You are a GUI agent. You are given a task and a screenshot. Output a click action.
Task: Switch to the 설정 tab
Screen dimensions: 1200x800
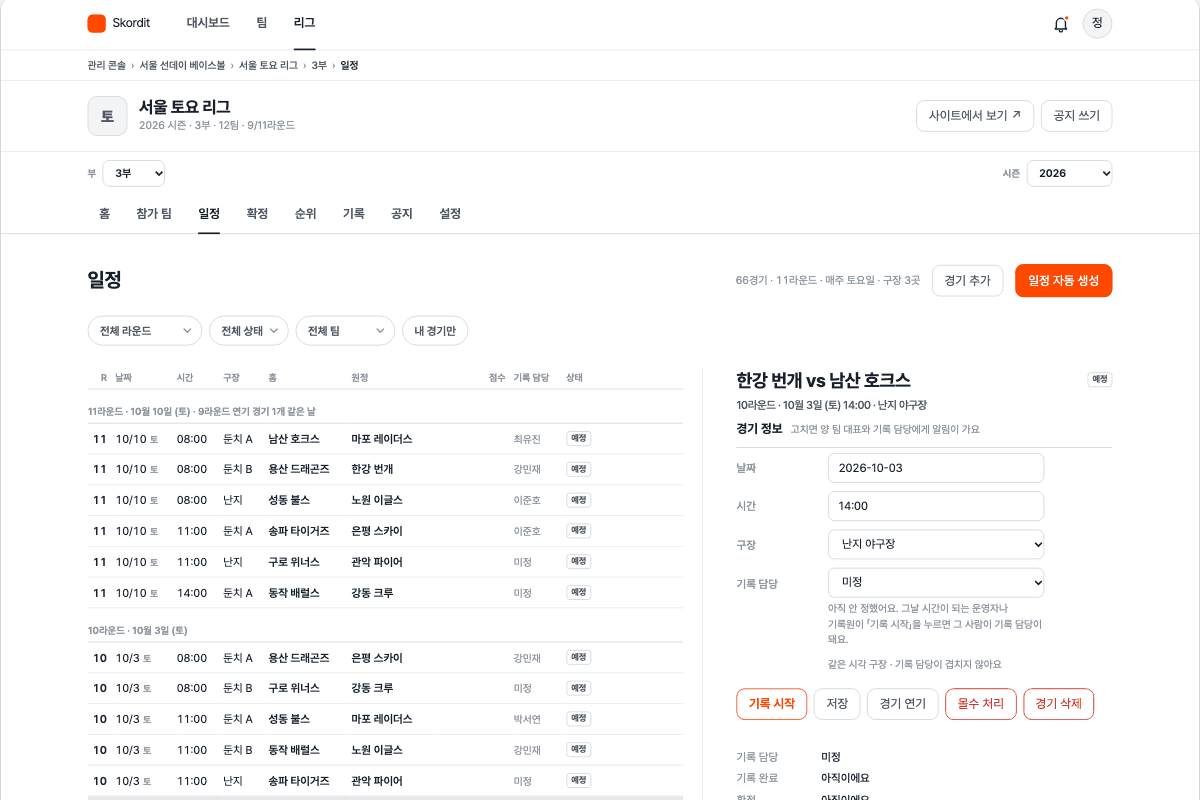click(450, 214)
